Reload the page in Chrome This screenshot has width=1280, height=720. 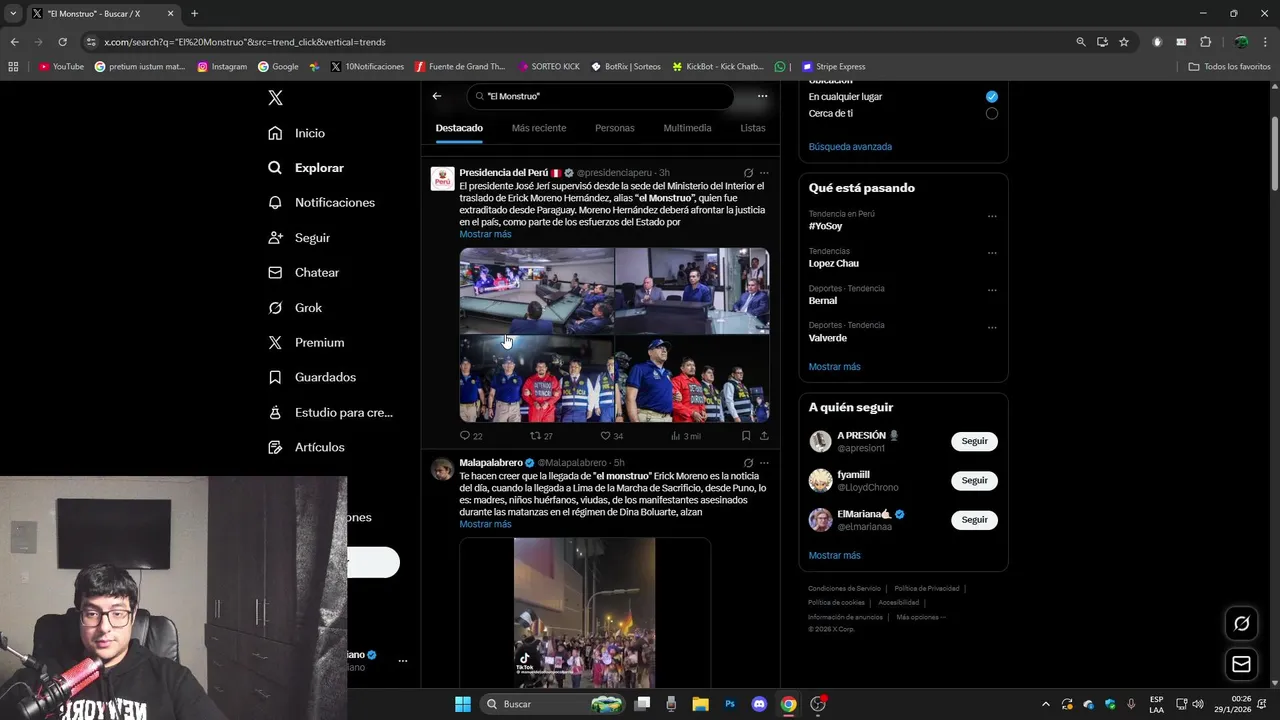[62, 42]
